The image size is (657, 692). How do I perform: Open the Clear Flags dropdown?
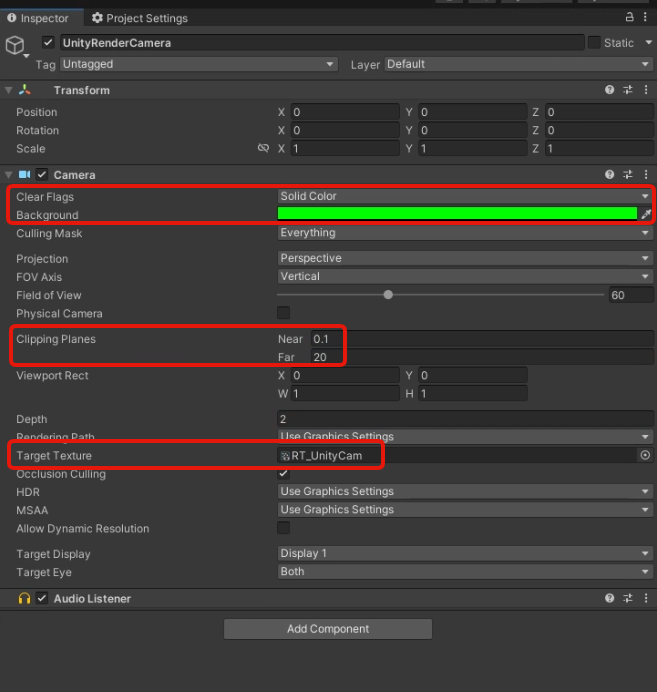464,196
